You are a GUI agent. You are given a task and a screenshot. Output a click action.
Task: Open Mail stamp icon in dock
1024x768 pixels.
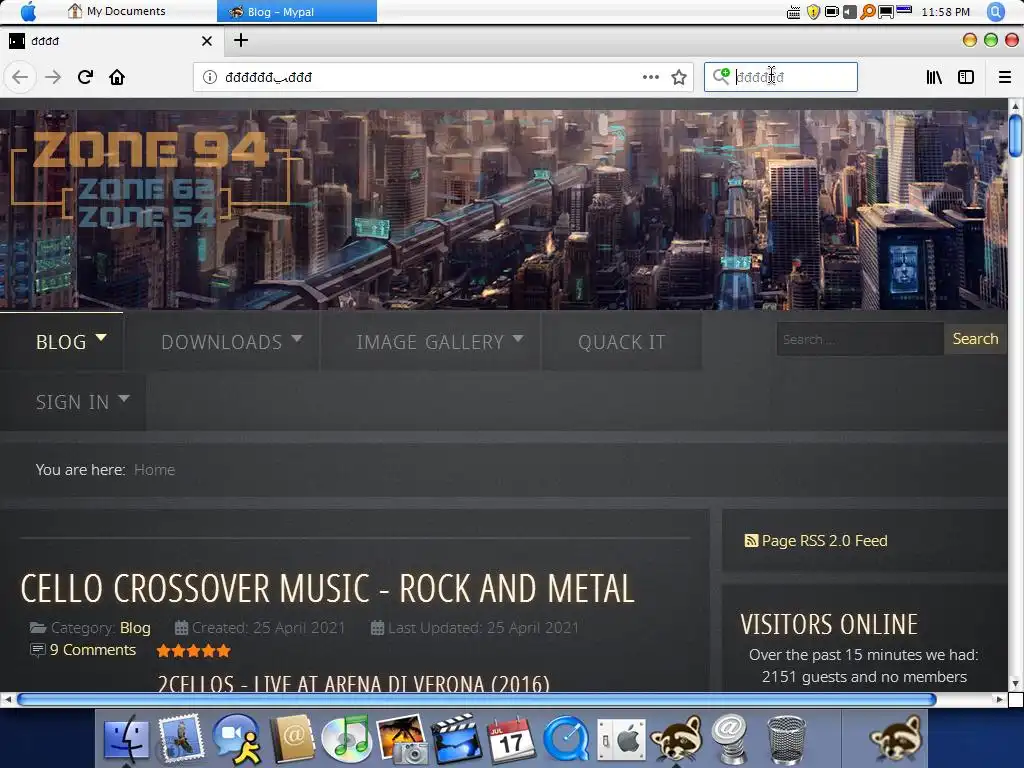coord(181,739)
